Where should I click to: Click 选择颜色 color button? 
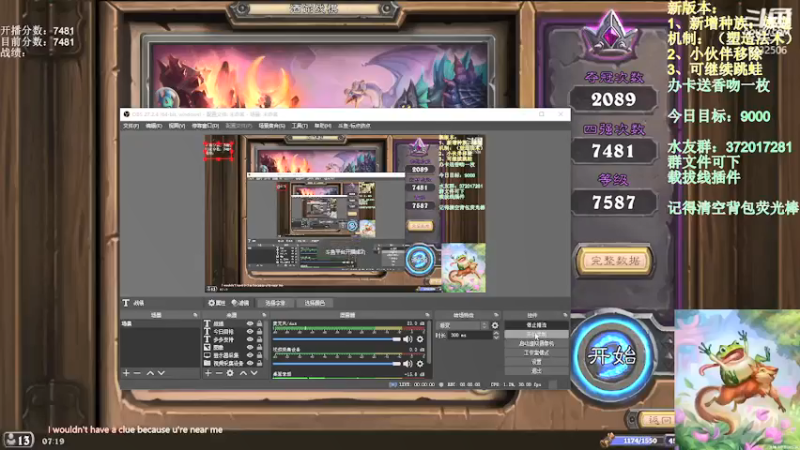pos(315,303)
